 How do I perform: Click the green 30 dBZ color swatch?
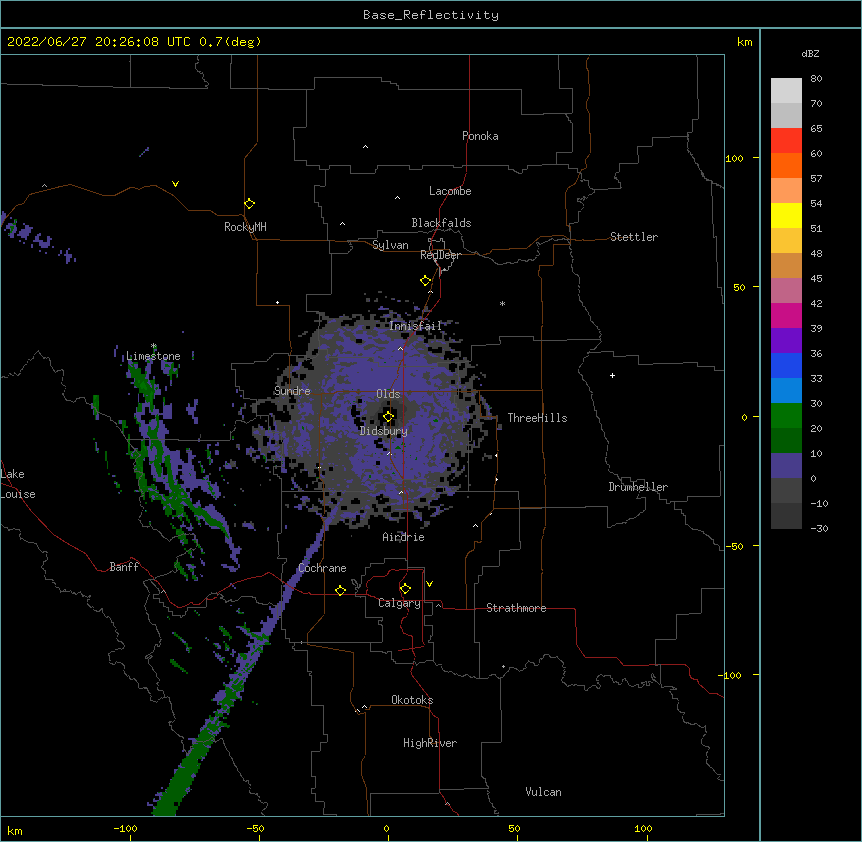786,416
